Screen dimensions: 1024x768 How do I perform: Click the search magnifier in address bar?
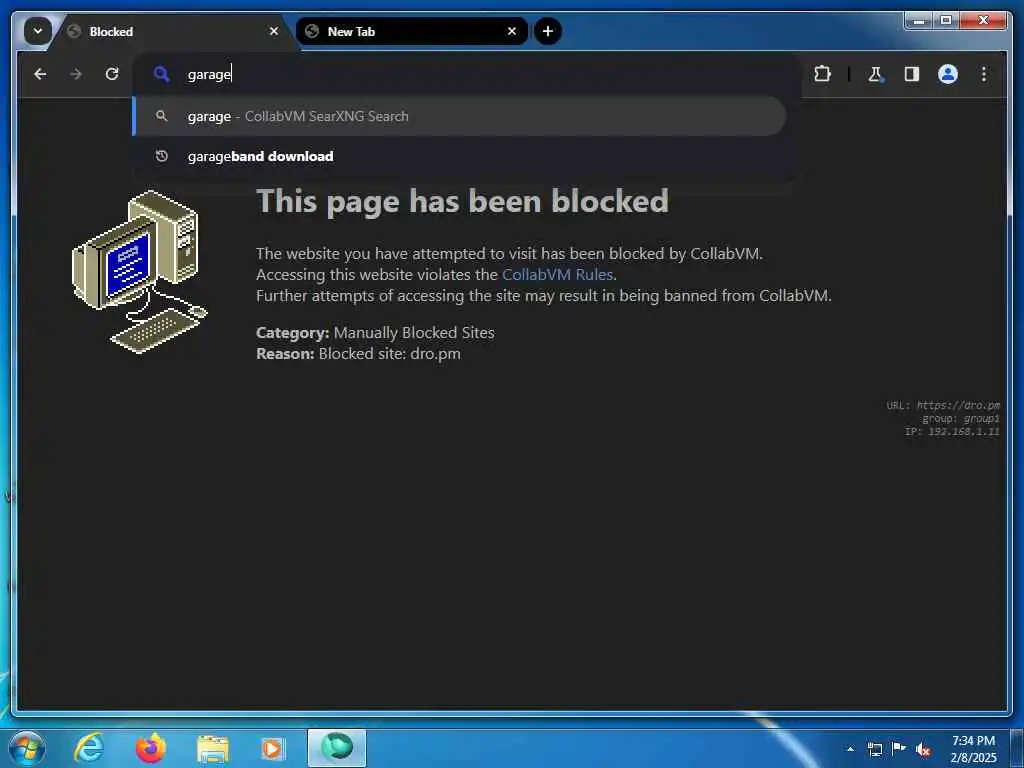[161, 74]
